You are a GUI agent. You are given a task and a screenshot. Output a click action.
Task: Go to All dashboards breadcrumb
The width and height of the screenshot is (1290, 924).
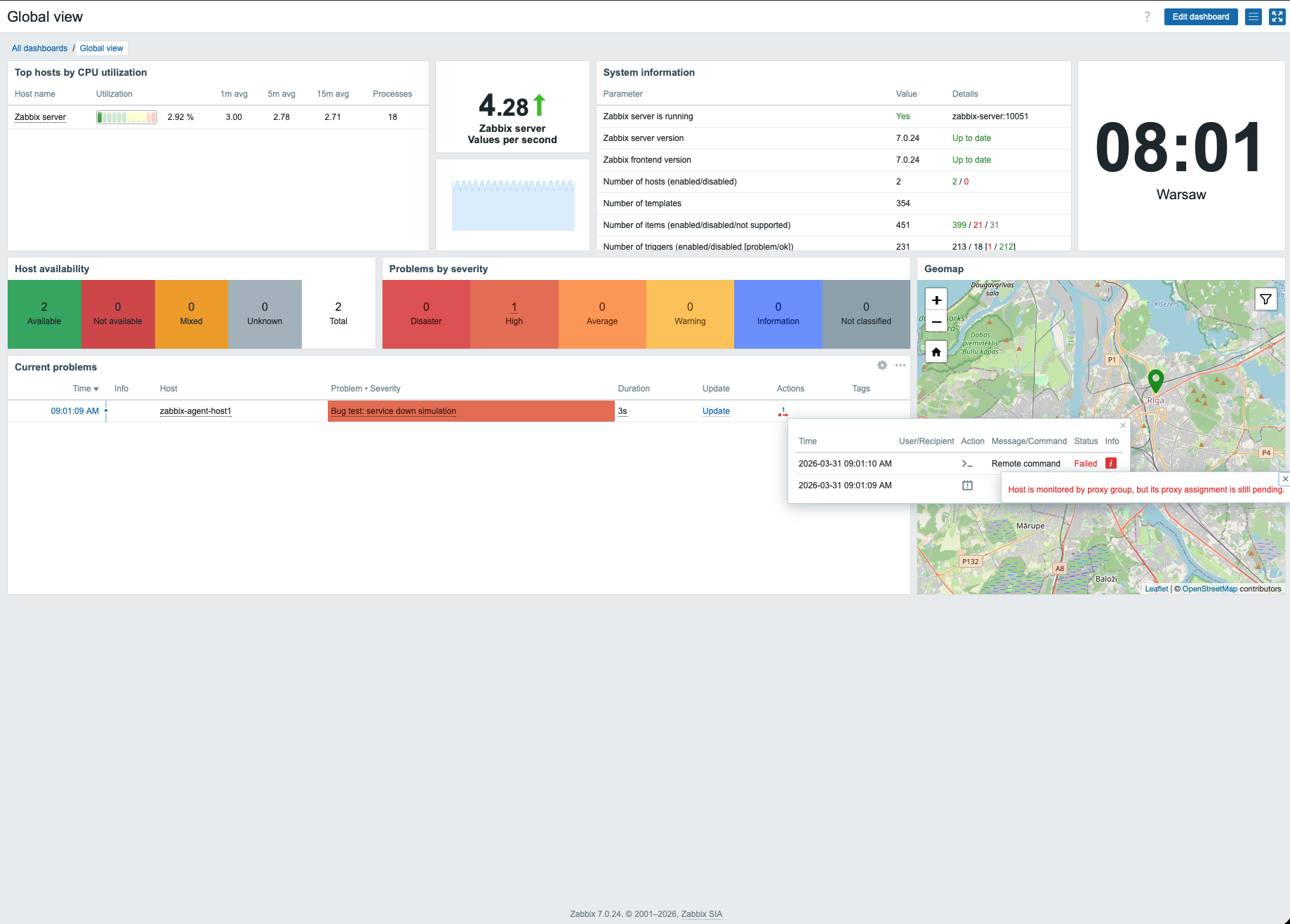click(x=40, y=48)
